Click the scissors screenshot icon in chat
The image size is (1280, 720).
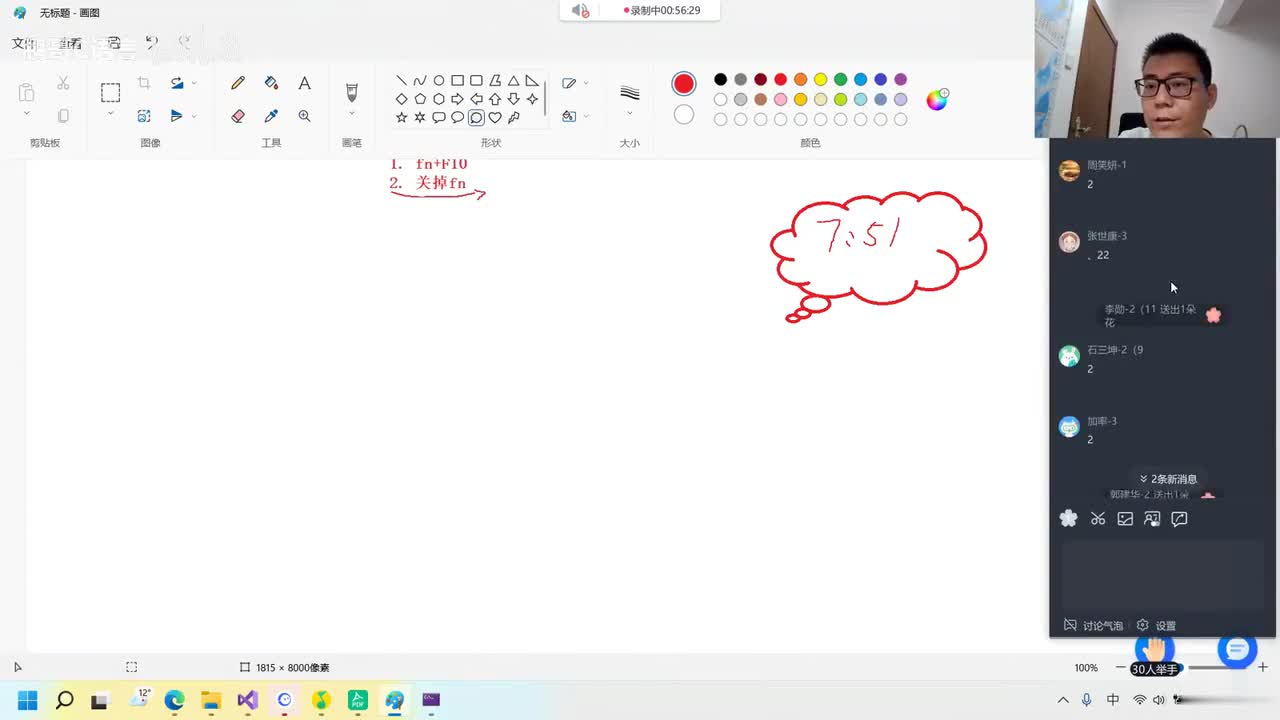pos(1098,518)
